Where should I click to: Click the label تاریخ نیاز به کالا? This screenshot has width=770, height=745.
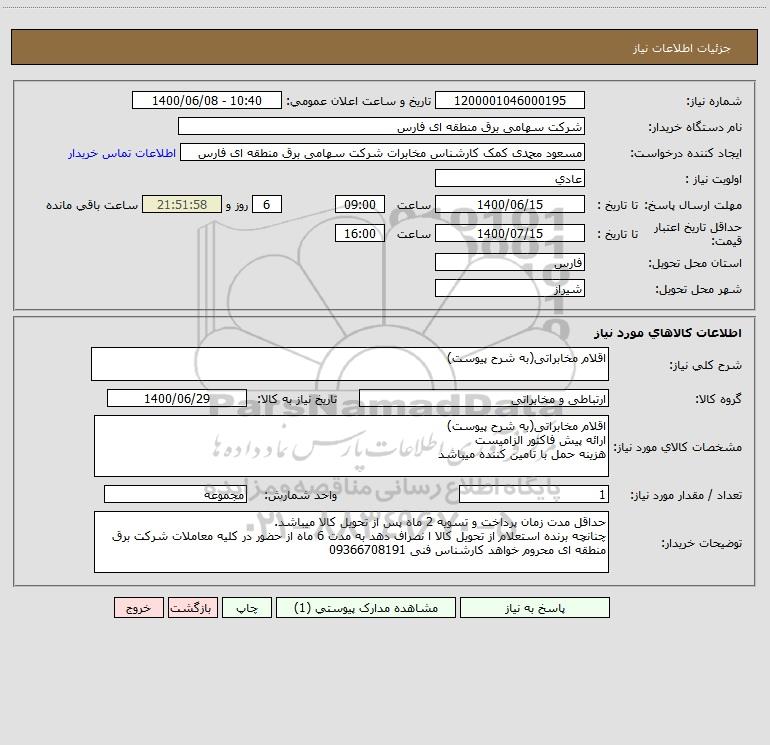click(297, 399)
